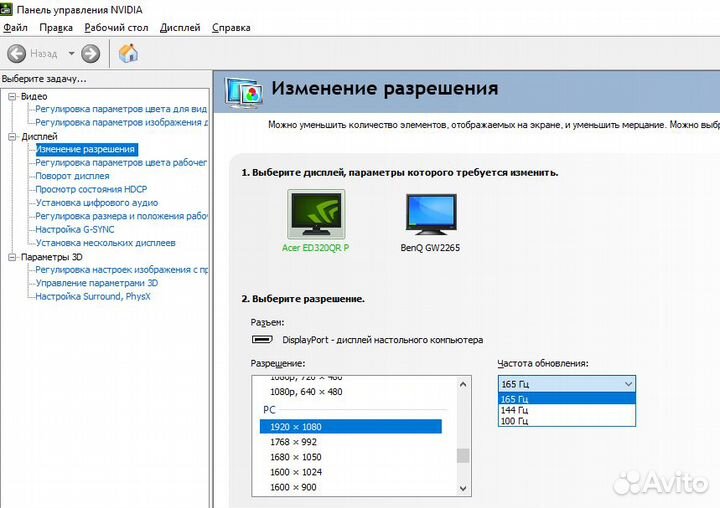Open Регулировка параметров цвета для видео

(x=121, y=109)
